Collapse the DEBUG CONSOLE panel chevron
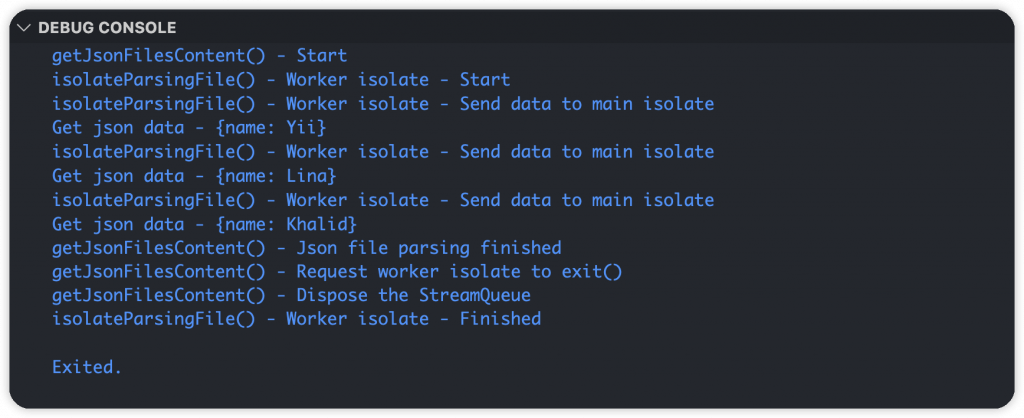Image resolution: width=1024 pixels, height=418 pixels. [24, 27]
